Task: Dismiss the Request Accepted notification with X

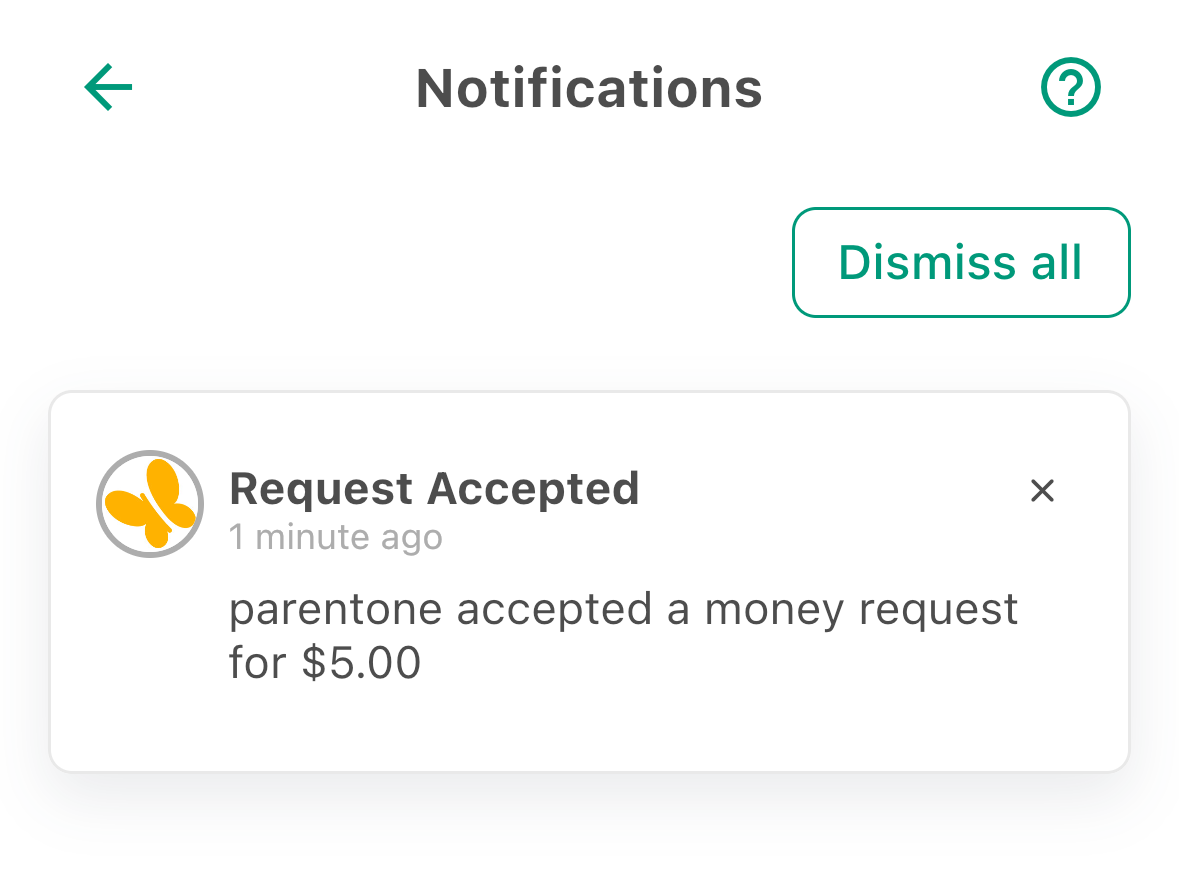Action: click(1042, 490)
